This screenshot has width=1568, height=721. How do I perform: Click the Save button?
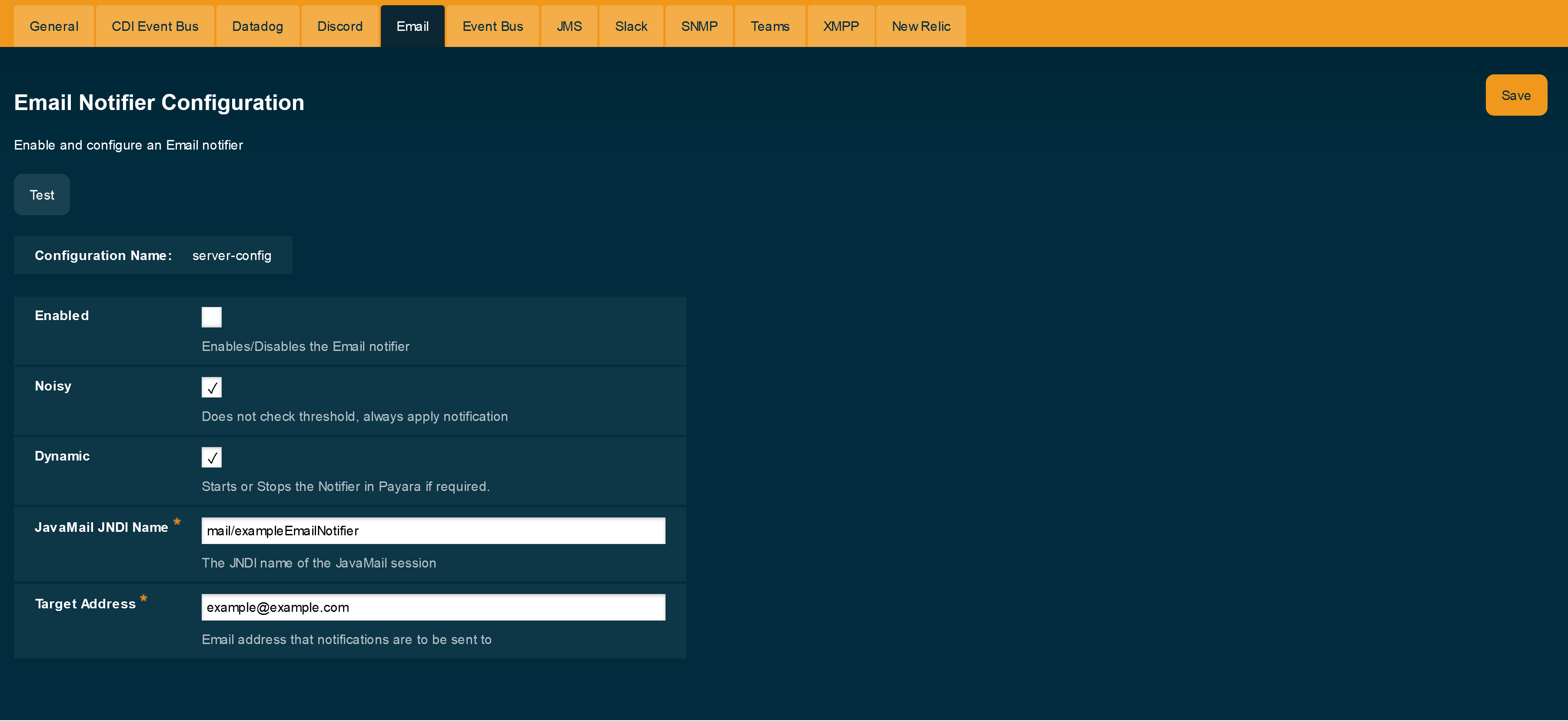(x=1516, y=95)
